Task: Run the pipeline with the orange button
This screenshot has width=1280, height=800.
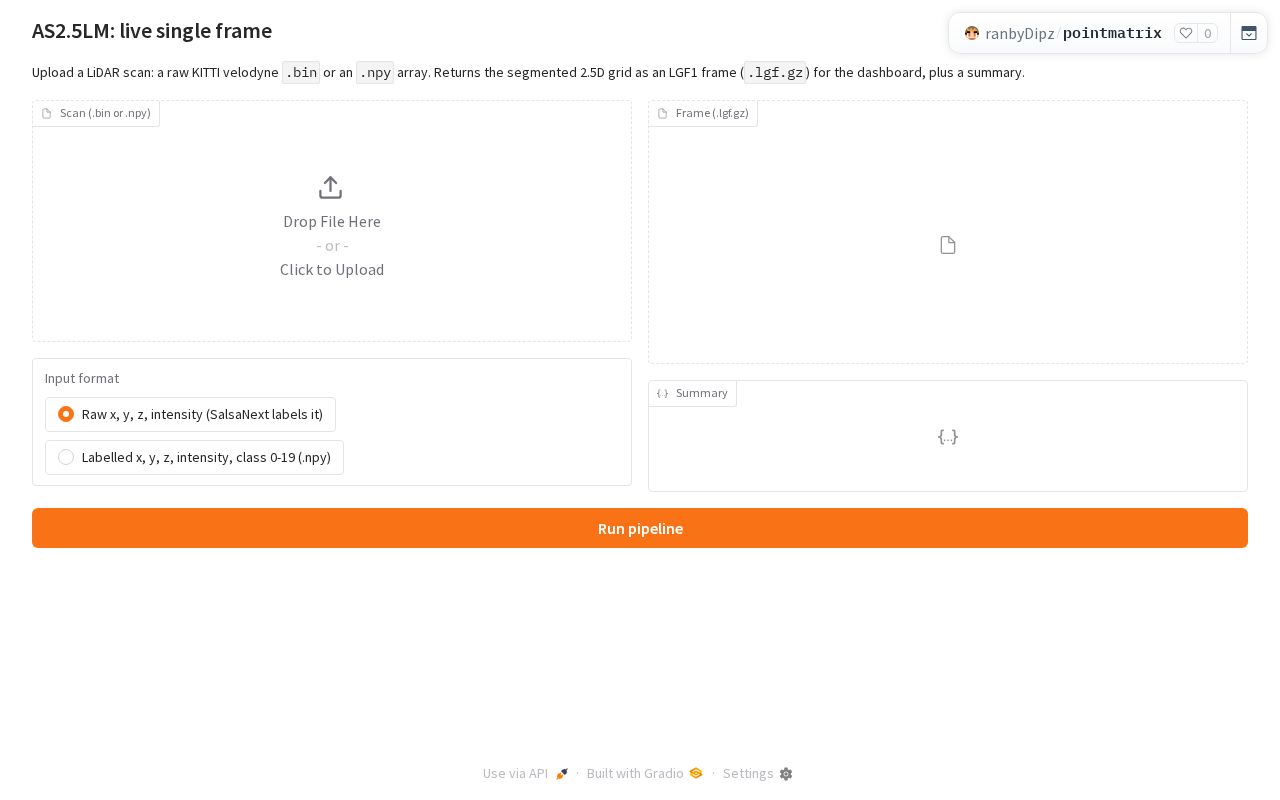Action: click(640, 528)
